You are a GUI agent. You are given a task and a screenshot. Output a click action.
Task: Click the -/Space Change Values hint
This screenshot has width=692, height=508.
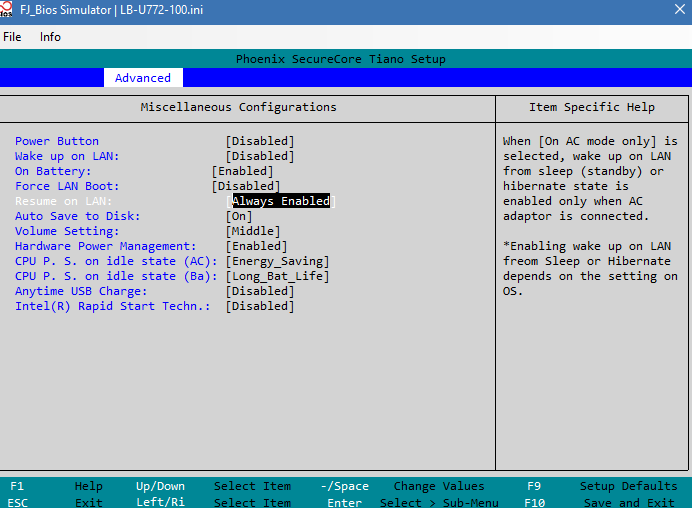[x=402, y=486]
